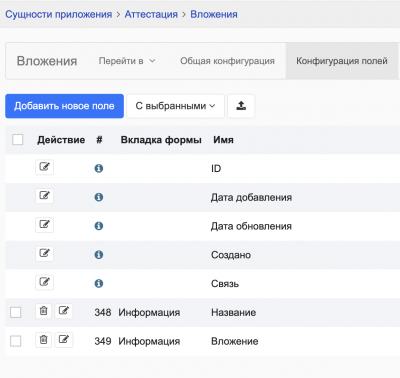Click the Дата обновления name cell
The height and width of the screenshot is (378, 400).
[251, 226]
